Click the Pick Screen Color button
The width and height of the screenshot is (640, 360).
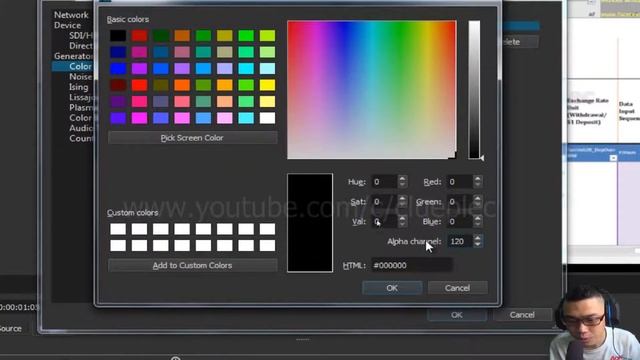click(x=192, y=138)
